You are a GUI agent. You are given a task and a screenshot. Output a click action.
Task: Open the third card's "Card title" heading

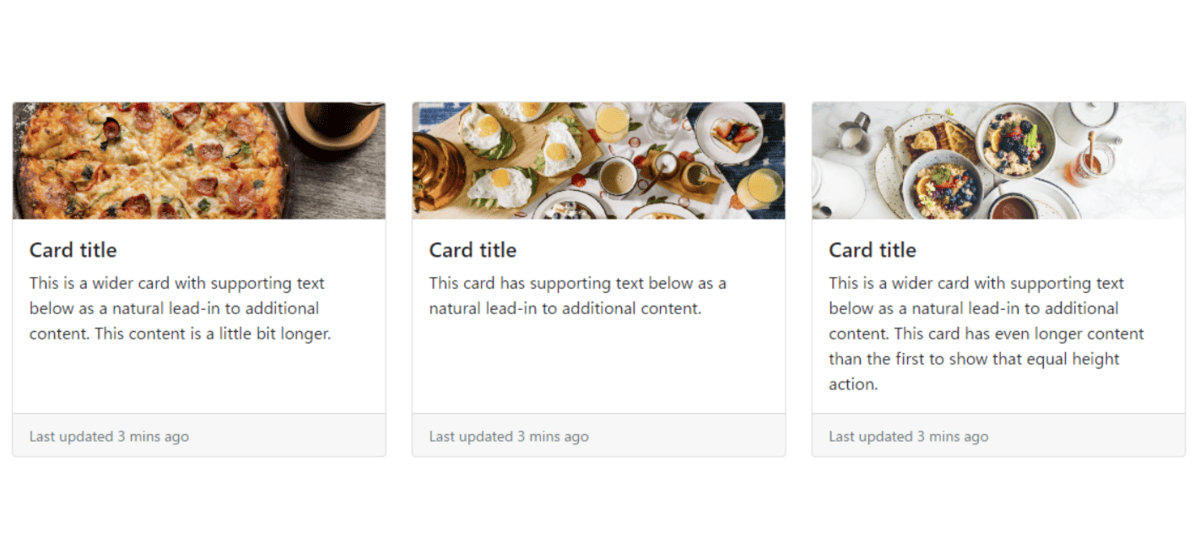pos(873,250)
